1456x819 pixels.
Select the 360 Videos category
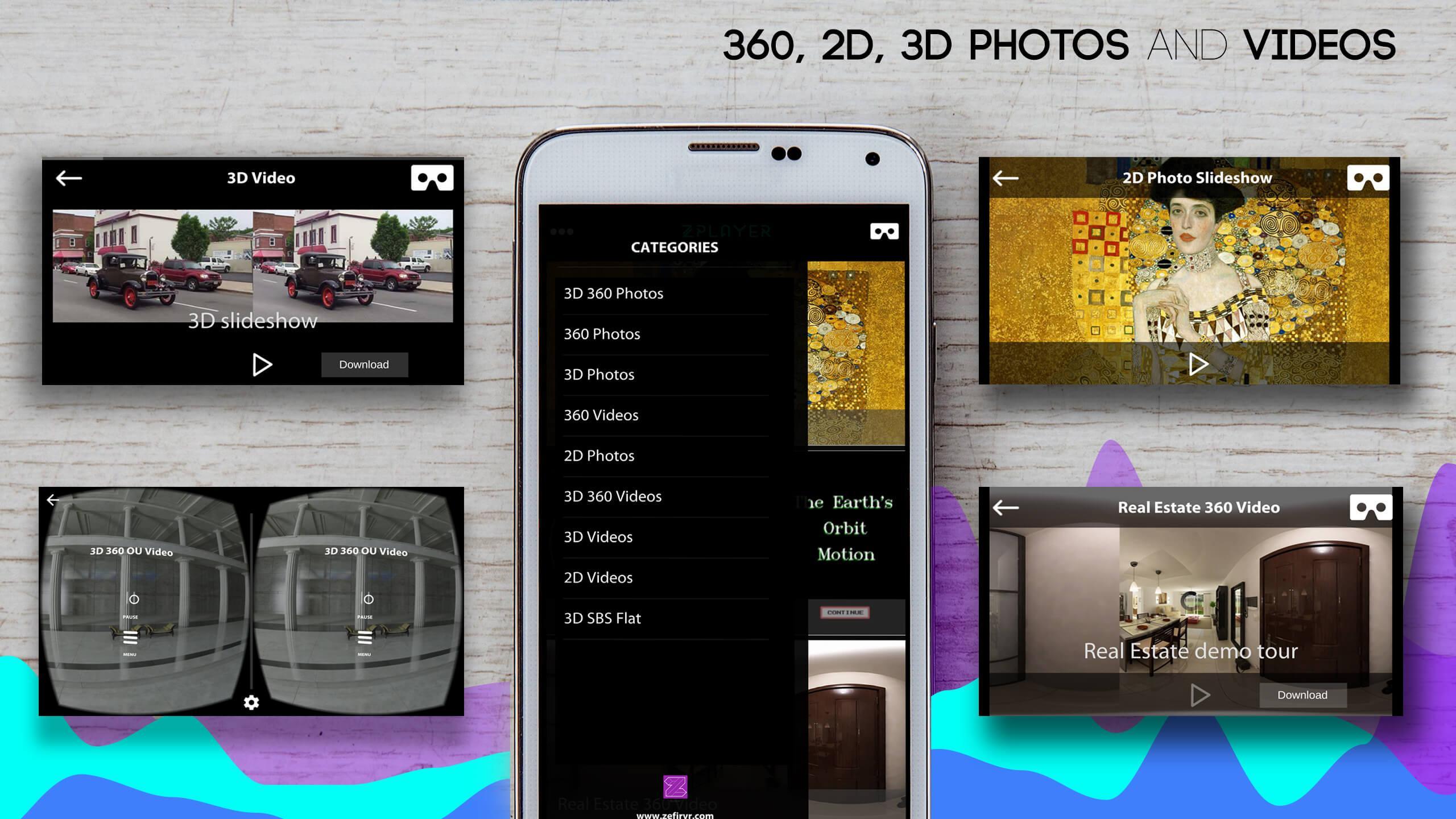click(600, 414)
